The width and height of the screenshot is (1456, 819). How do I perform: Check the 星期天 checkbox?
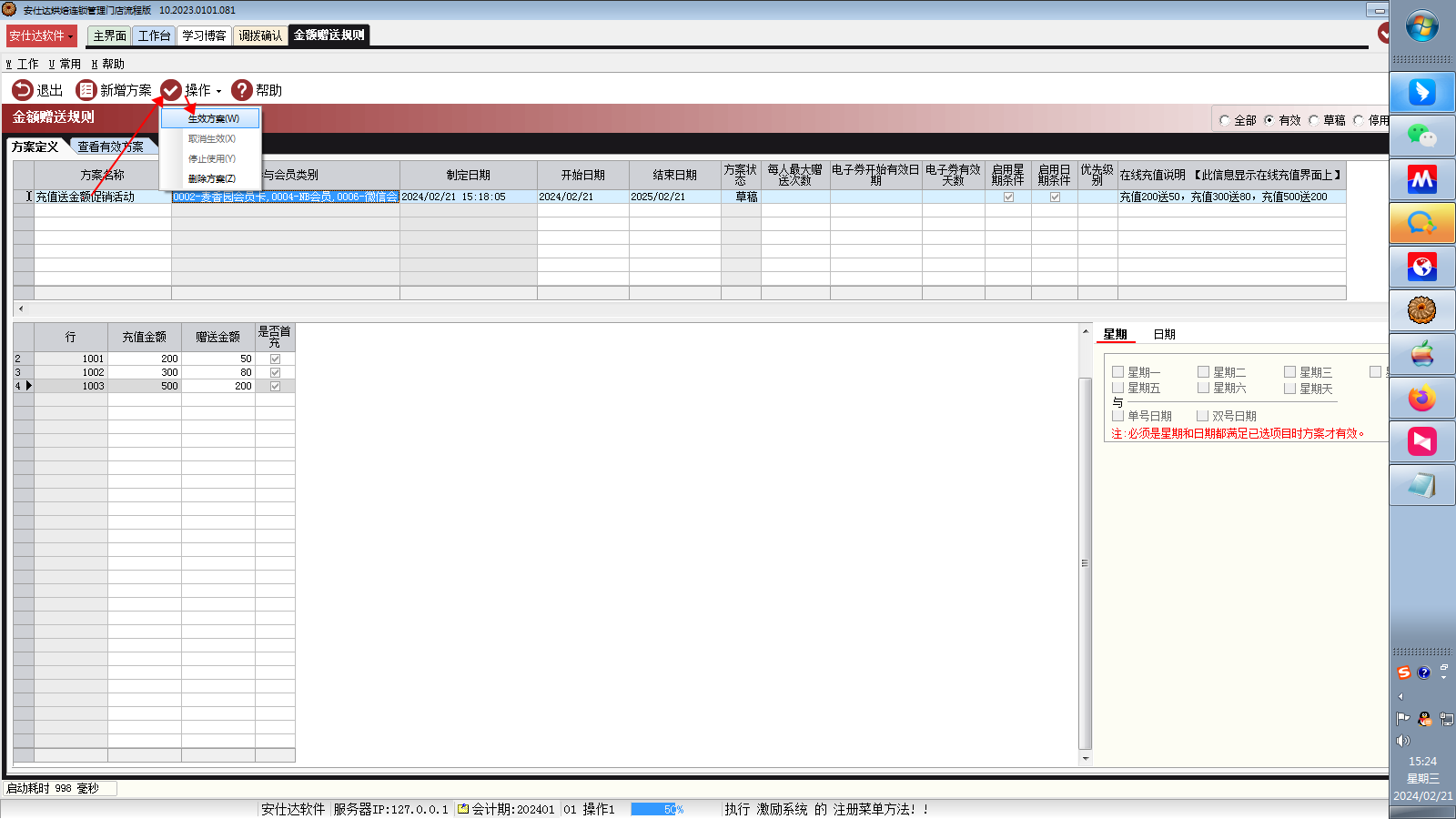coord(1290,389)
